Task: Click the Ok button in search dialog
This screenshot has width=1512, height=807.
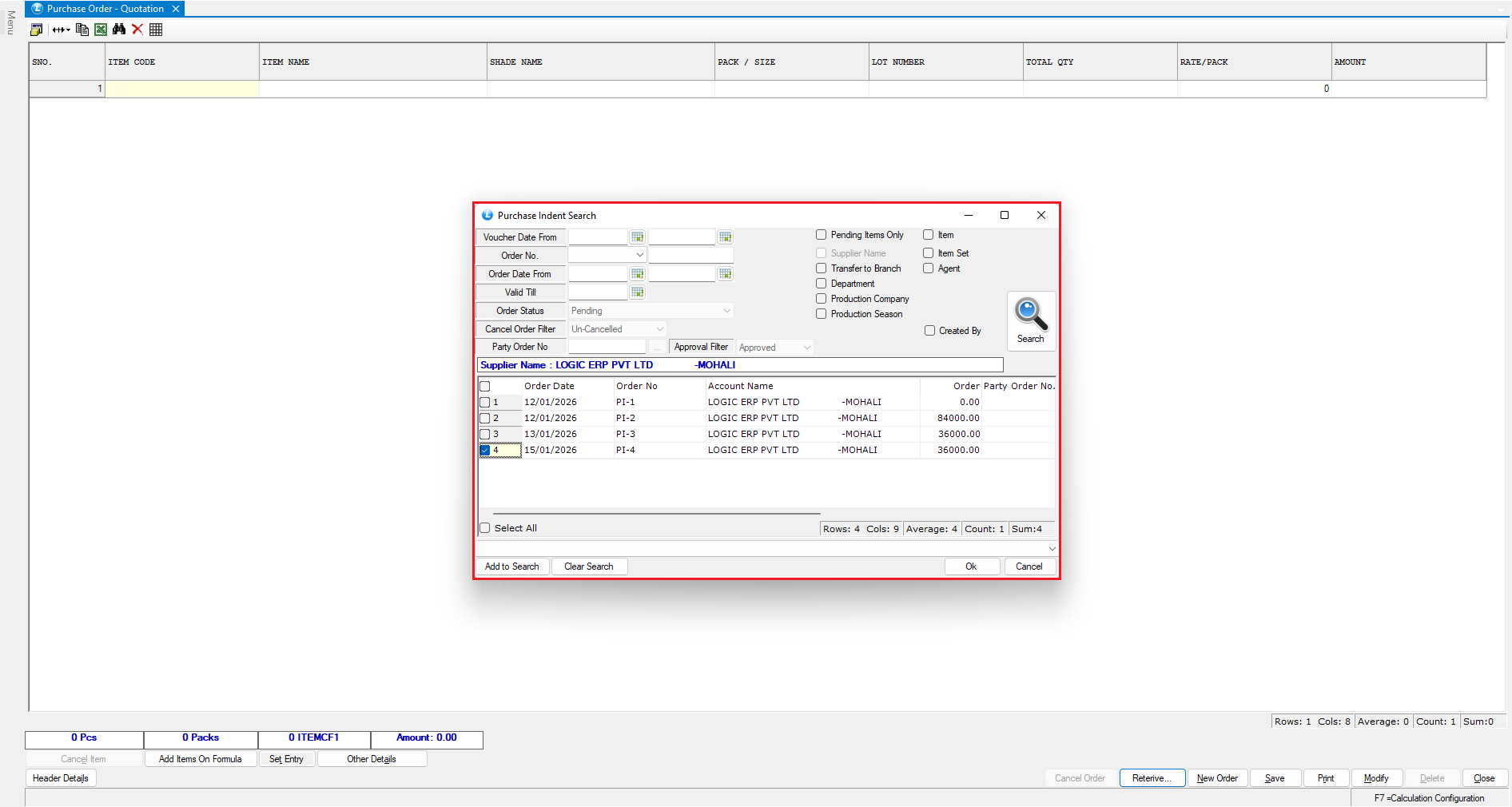Action: [x=971, y=566]
